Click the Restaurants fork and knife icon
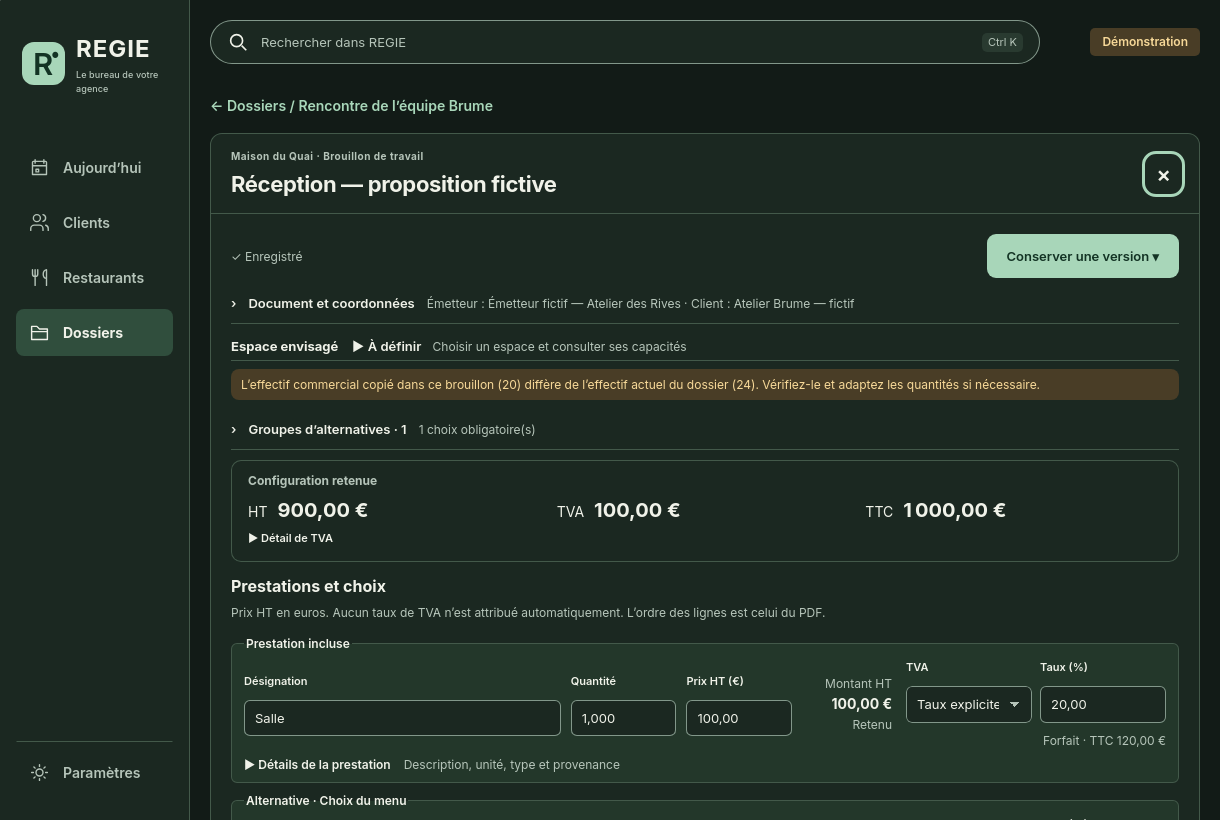The height and width of the screenshot is (820, 1220). pyautogui.click(x=39, y=278)
